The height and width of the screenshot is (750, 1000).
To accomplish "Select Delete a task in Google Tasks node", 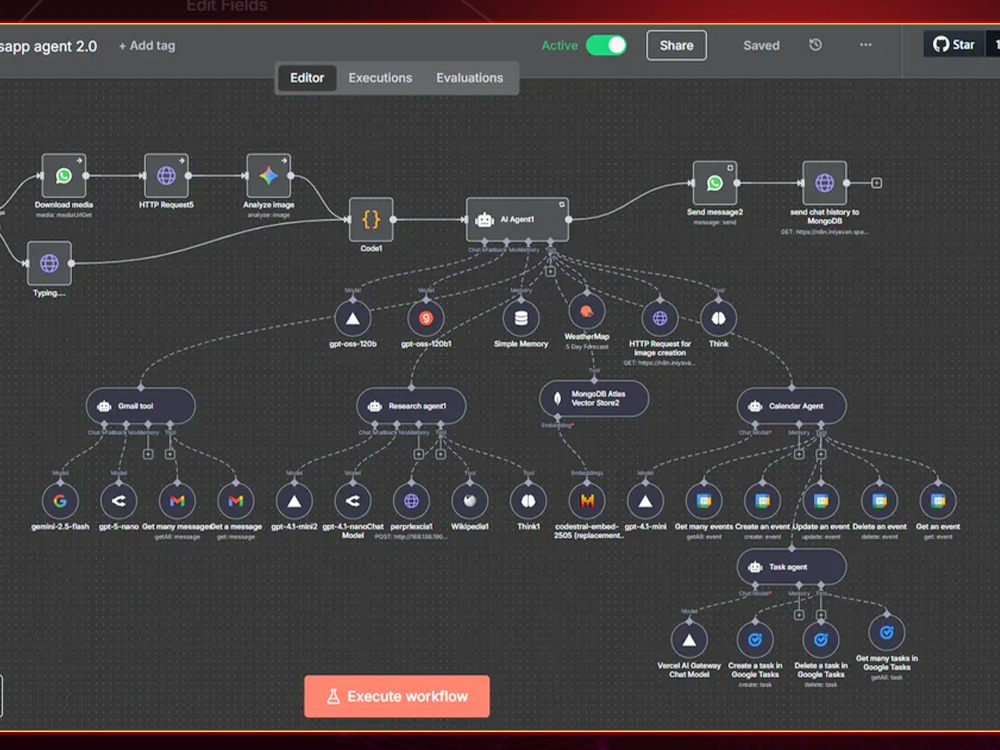I will point(821,640).
